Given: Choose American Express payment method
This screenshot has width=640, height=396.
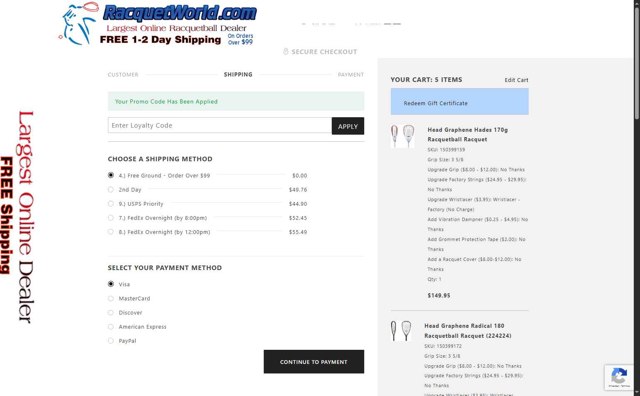Looking at the screenshot, I should 111,327.
